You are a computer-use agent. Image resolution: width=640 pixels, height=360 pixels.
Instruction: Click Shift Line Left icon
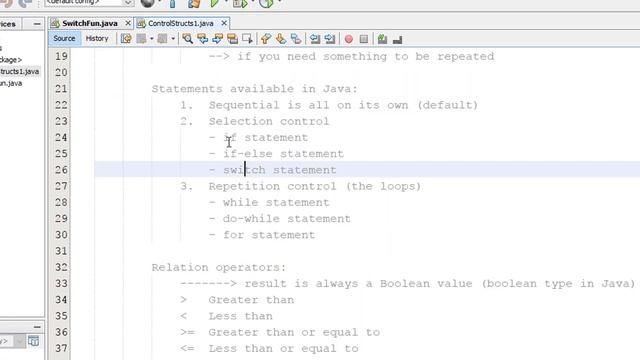tap(315, 39)
